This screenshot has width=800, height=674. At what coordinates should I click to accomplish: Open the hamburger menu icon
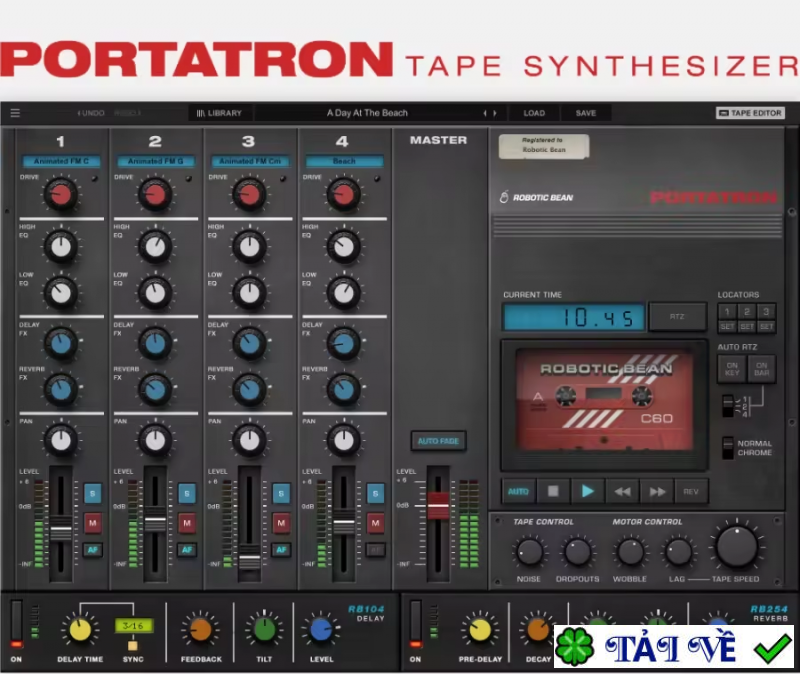click(x=15, y=113)
